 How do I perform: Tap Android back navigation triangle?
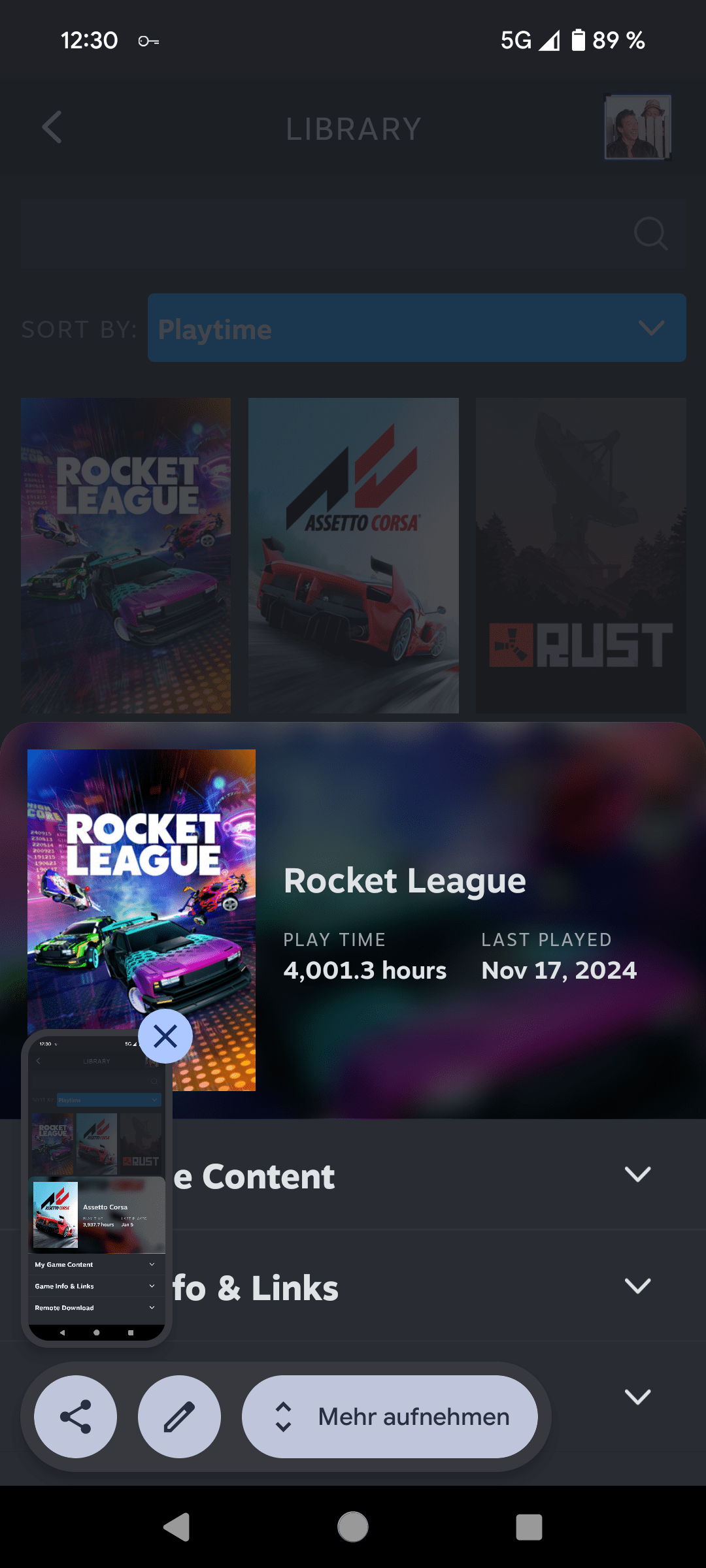click(176, 1527)
